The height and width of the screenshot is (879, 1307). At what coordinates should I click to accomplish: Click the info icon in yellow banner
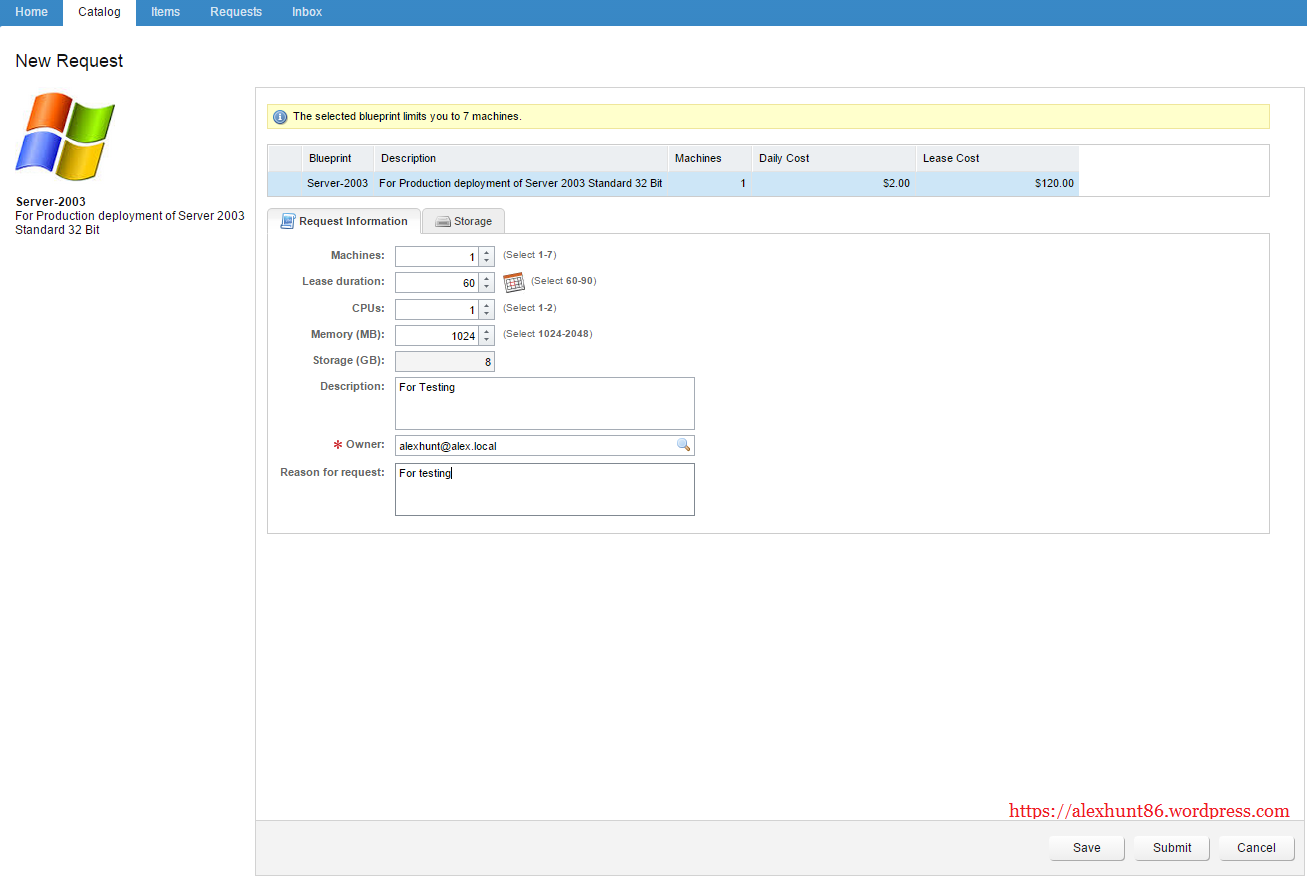click(280, 117)
